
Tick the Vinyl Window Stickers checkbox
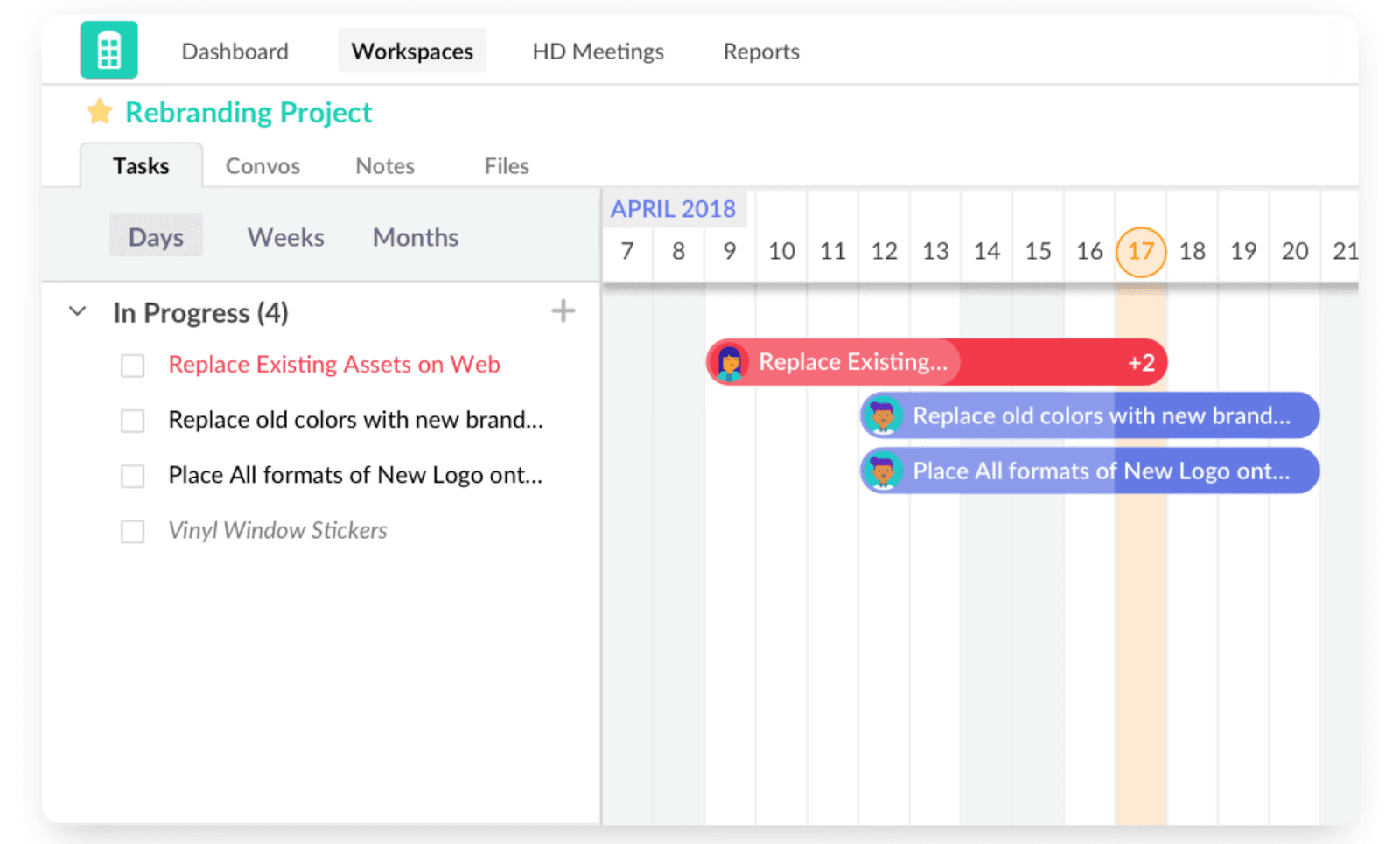click(133, 531)
